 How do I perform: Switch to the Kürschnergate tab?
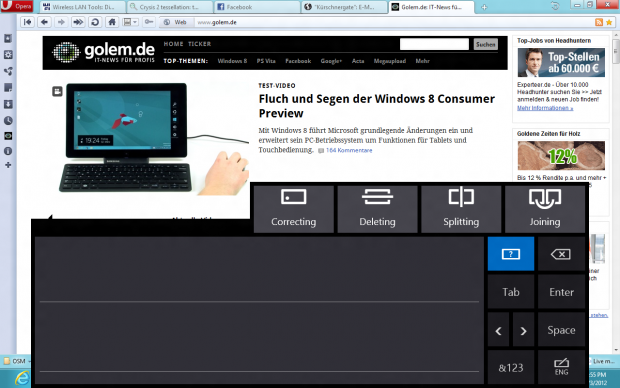pyautogui.click(x=344, y=7)
